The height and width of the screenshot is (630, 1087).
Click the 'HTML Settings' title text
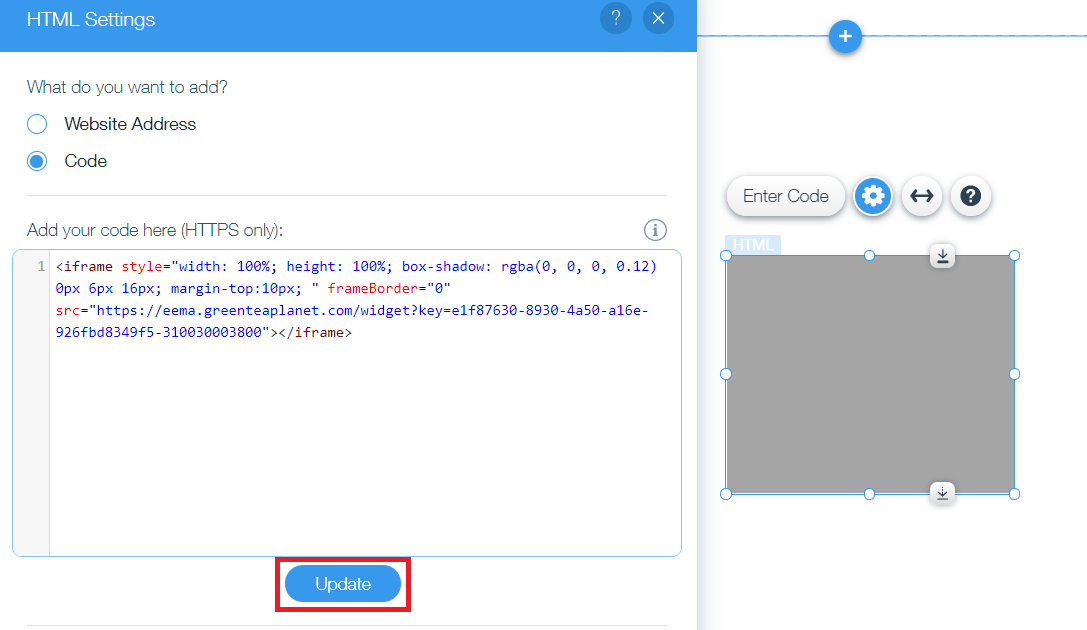coord(91,19)
